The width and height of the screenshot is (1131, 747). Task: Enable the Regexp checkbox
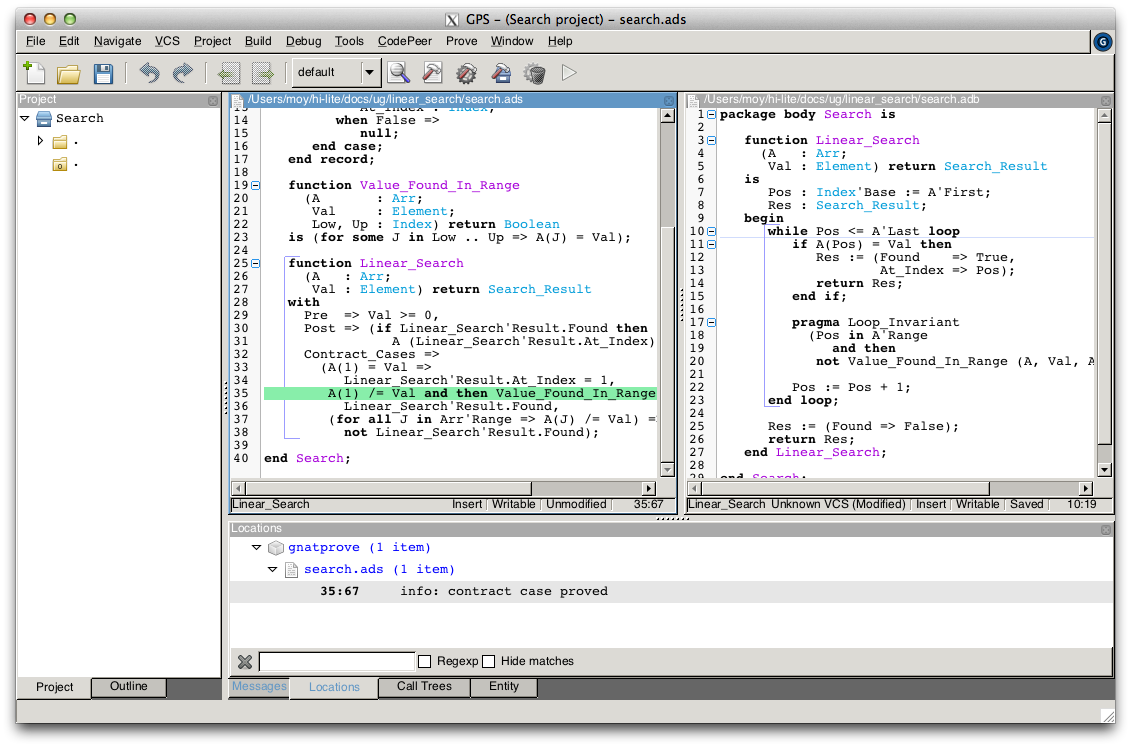coord(424,662)
